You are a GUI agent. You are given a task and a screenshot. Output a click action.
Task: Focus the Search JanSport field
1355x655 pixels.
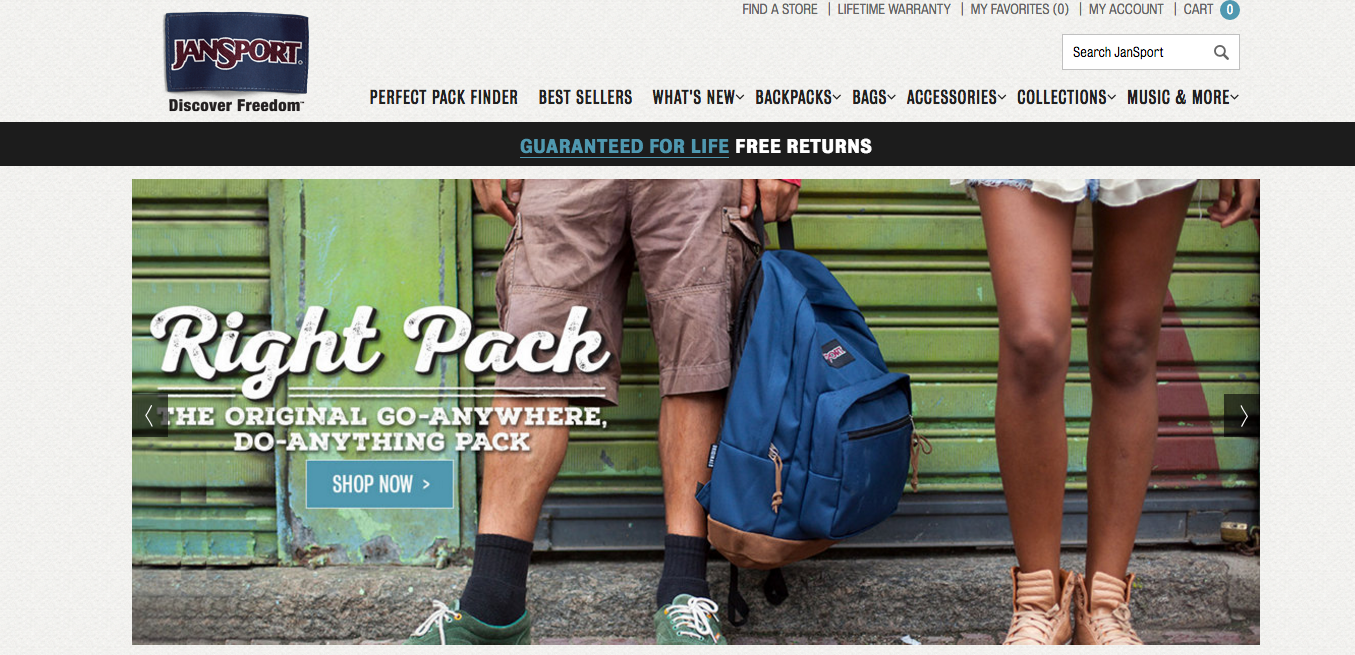click(x=1137, y=53)
